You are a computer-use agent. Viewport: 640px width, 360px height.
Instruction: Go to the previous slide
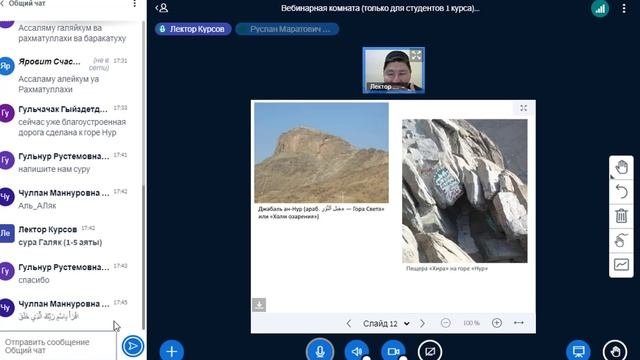pos(349,323)
